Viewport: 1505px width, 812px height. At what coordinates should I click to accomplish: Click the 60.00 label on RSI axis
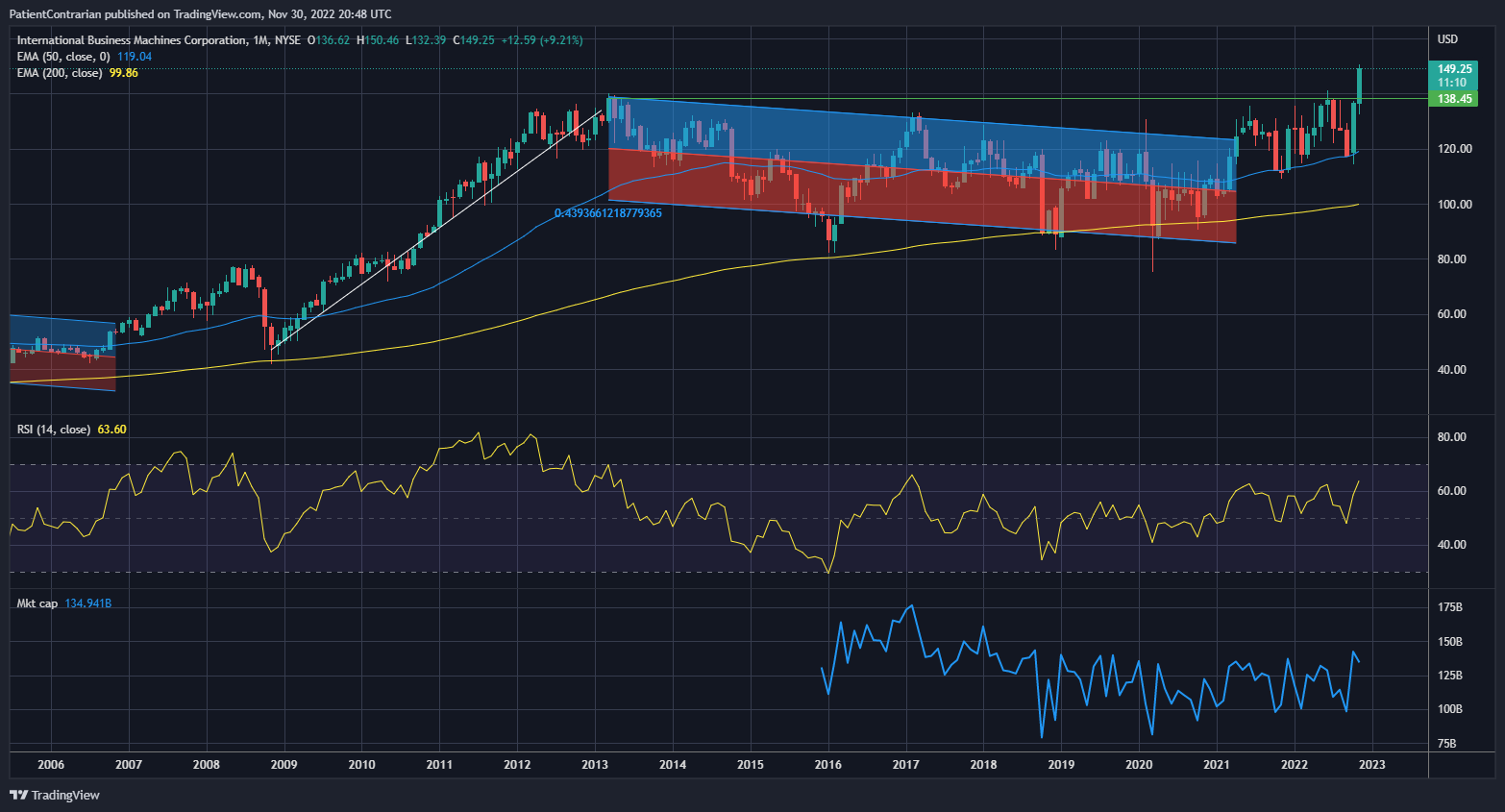(1452, 491)
